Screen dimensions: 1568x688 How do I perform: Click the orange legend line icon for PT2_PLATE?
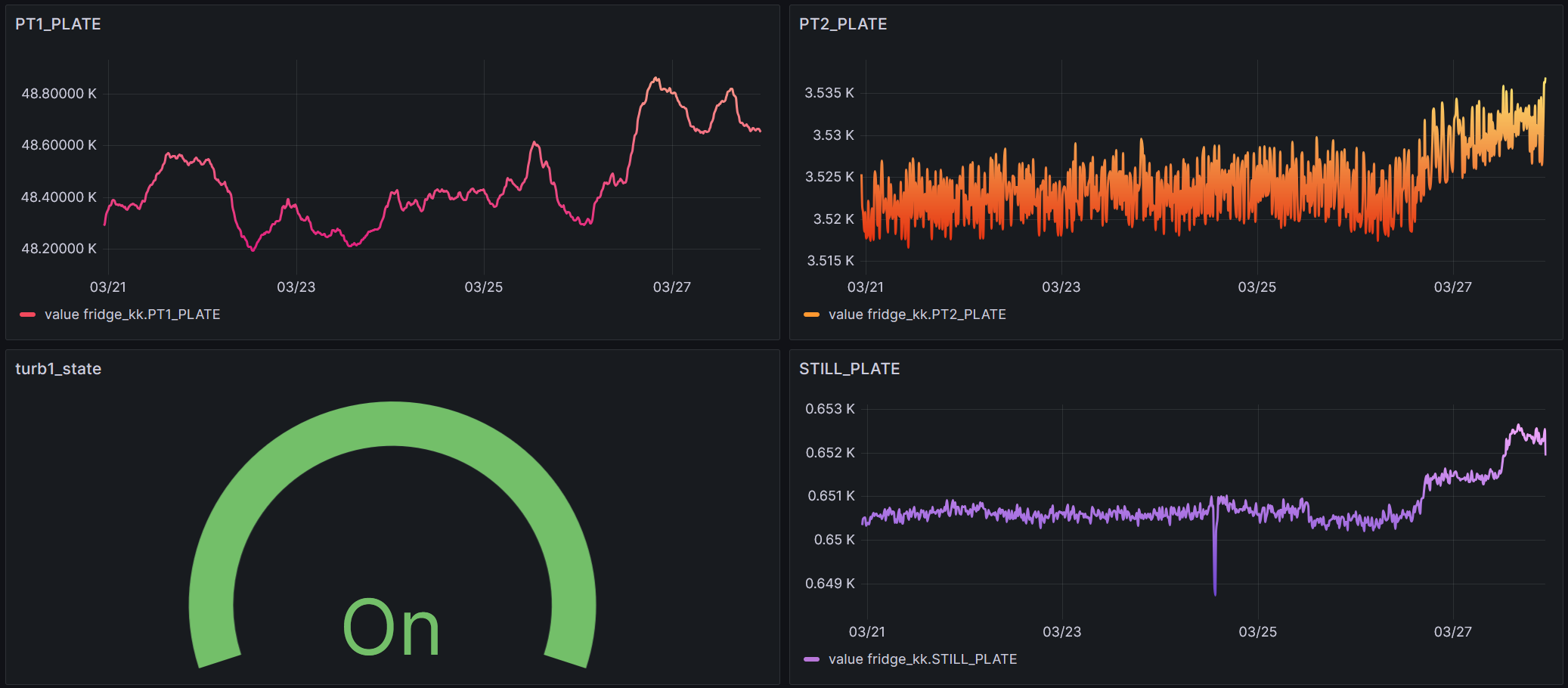[810, 315]
